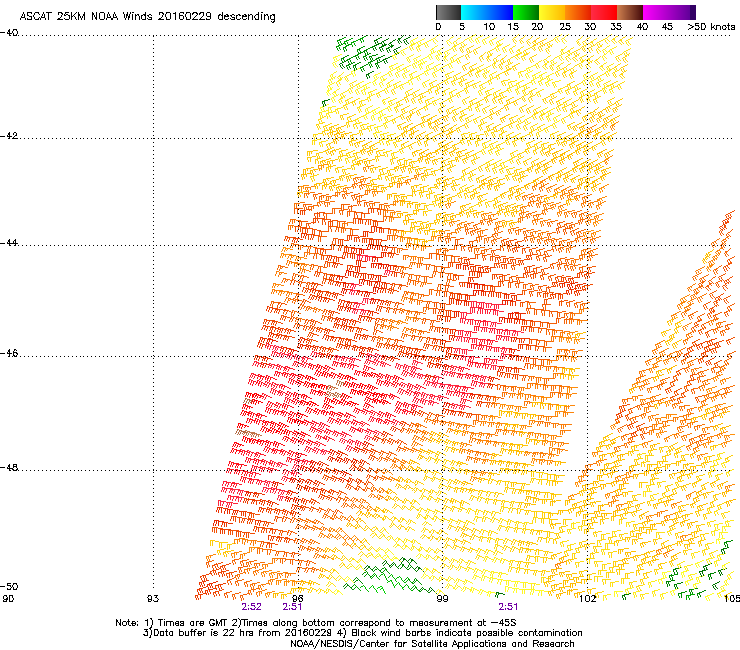The image size is (740, 650).
Task: Click the legend scale number "10"
Action: (x=489, y=27)
